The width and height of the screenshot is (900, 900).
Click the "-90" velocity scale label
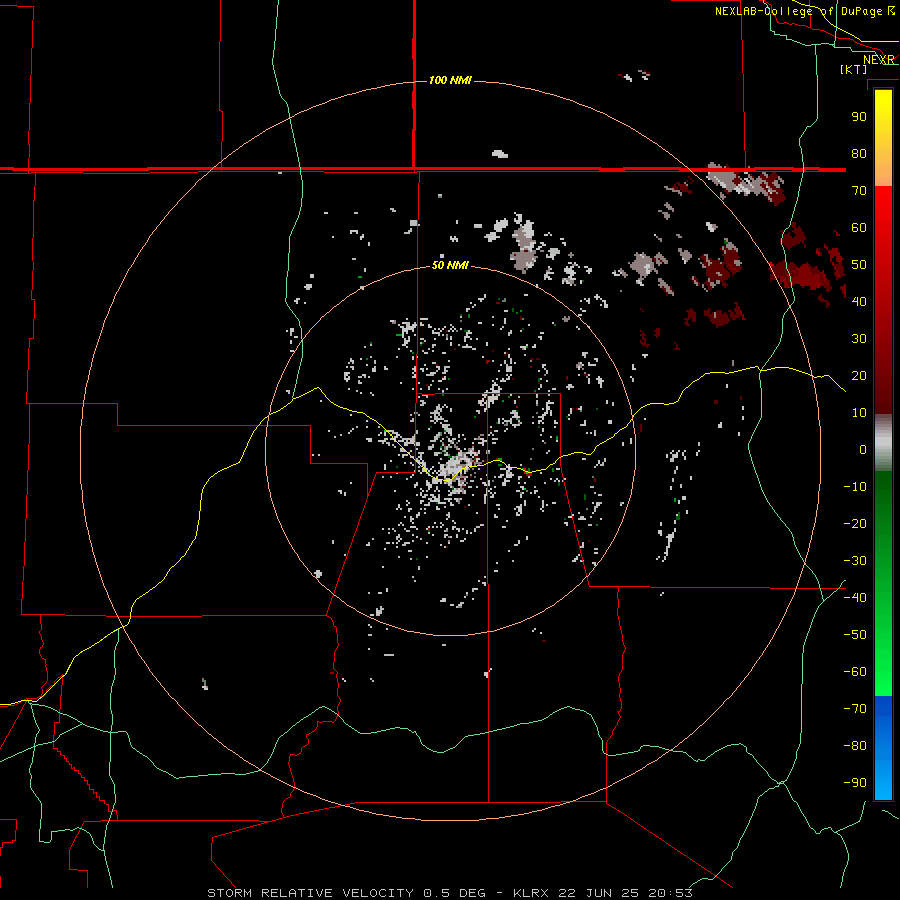[855, 783]
